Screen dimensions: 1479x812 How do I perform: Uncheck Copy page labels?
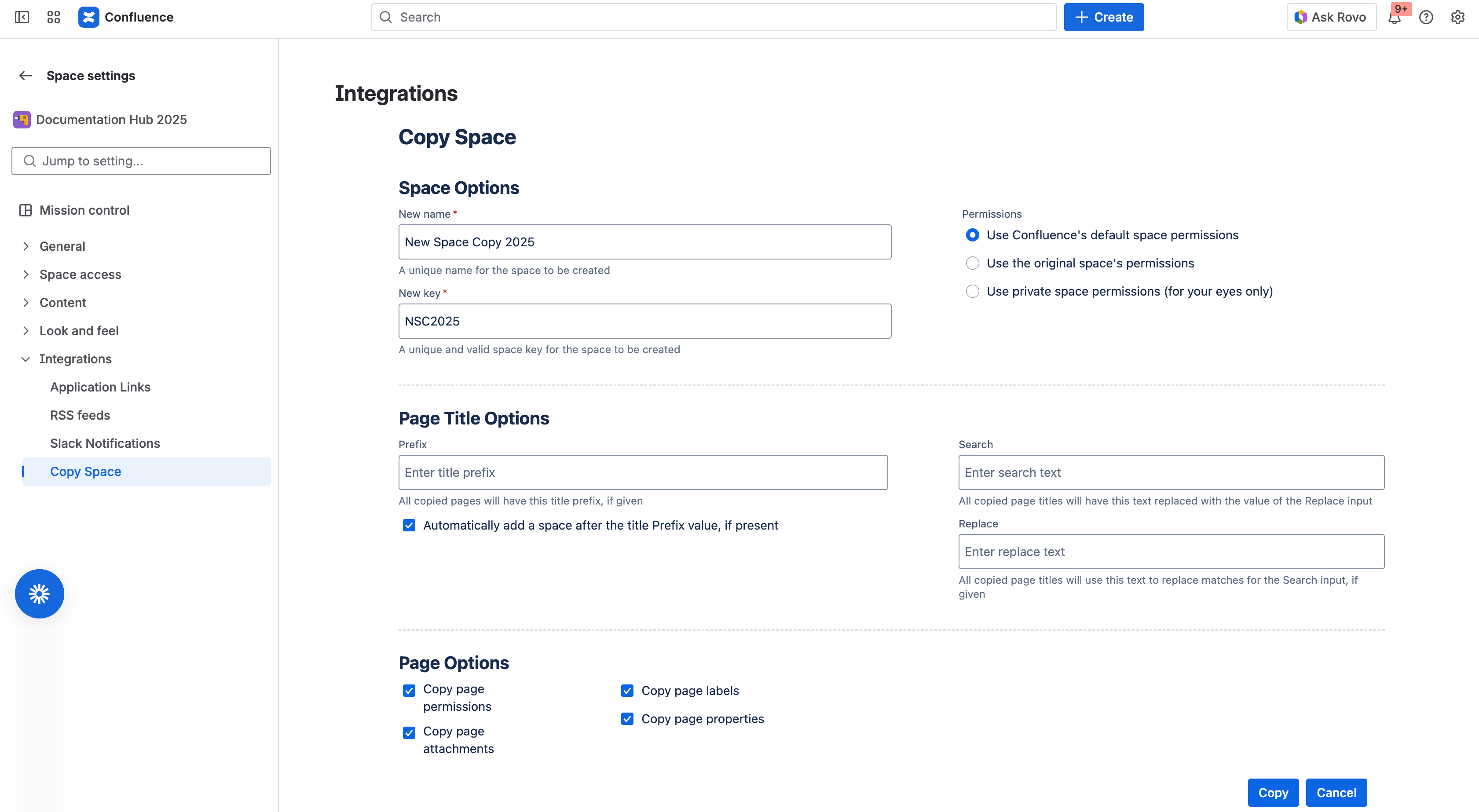pyautogui.click(x=627, y=691)
